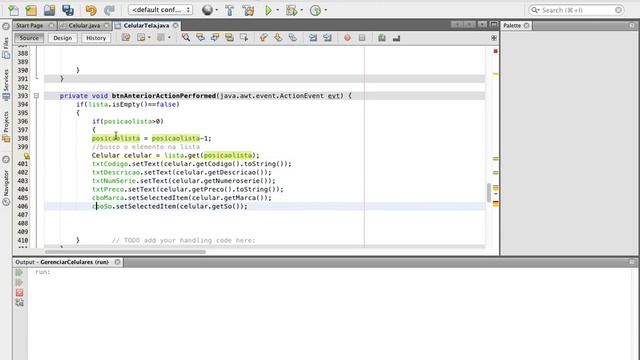Click Last Edit icon in editor toolbar
Viewport: 640px width, 360px height.
coord(126,38)
